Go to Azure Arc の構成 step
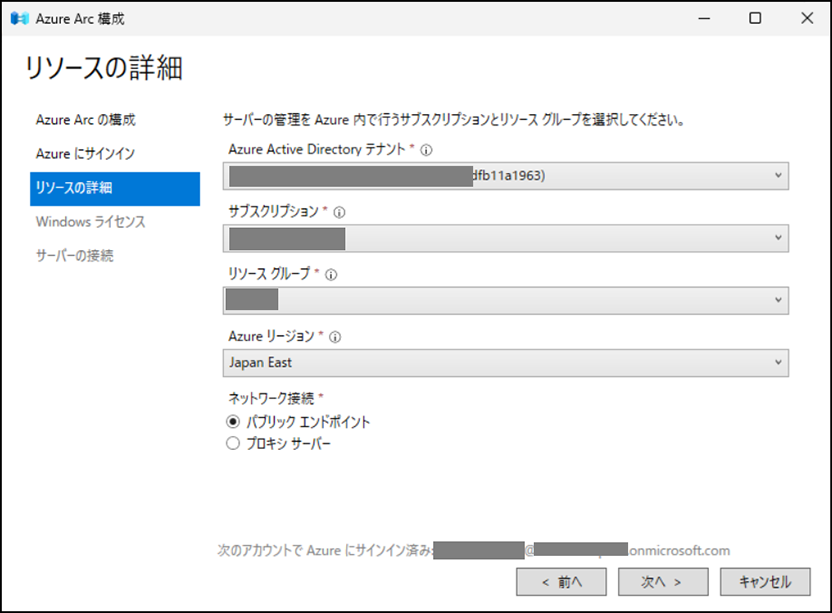Image resolution: width=832 pixels, height=613 pixels. click(x=85, y=120)
